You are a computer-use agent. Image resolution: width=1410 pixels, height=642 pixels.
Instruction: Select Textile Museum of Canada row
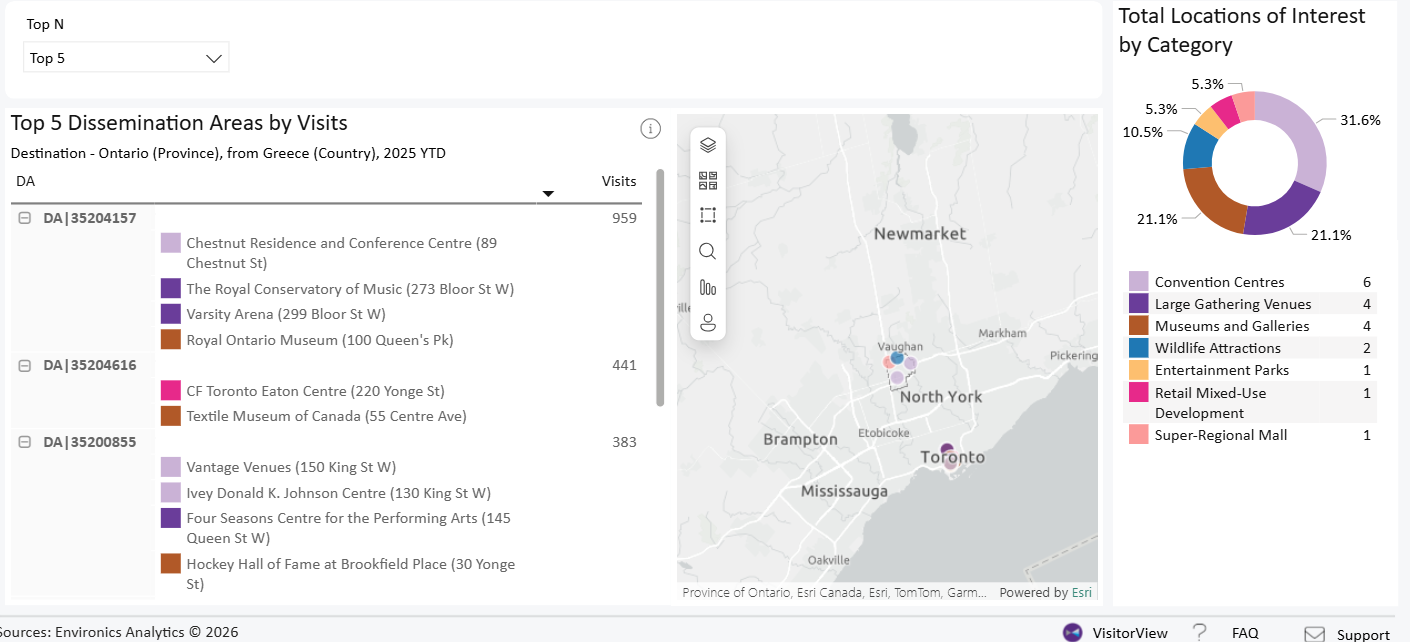[314, 416]
